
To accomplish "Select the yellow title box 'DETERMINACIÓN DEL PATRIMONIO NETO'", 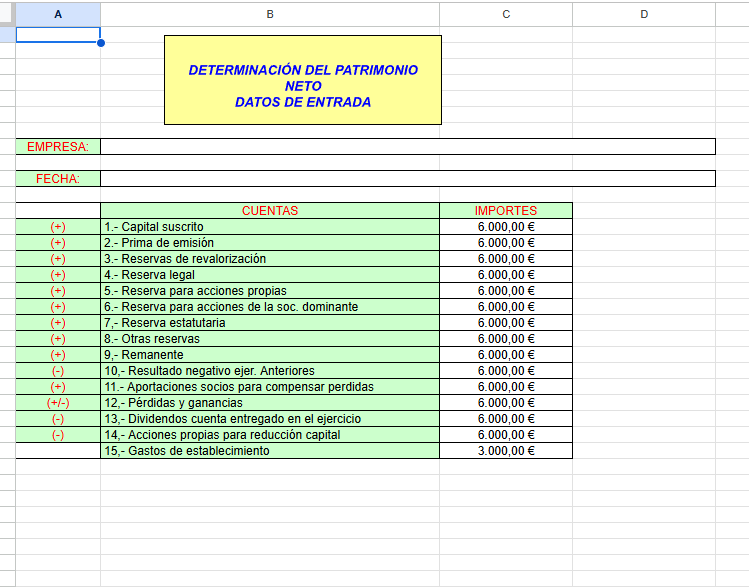I will click(x=302, y=80).
